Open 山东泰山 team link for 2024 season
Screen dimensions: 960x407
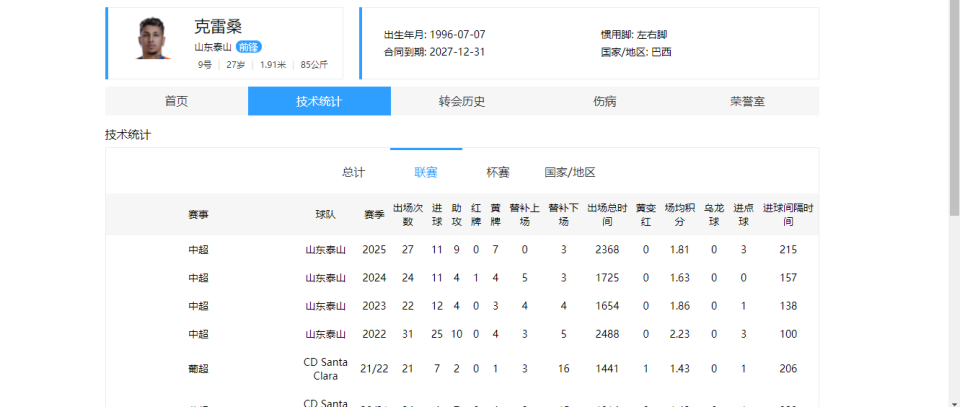click(325, 277)
